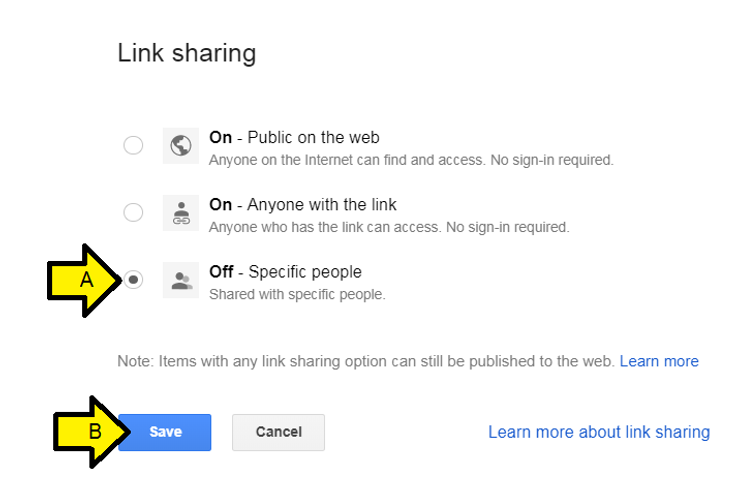Click the 'On - Anyone with the link' label

click(302, 204)
